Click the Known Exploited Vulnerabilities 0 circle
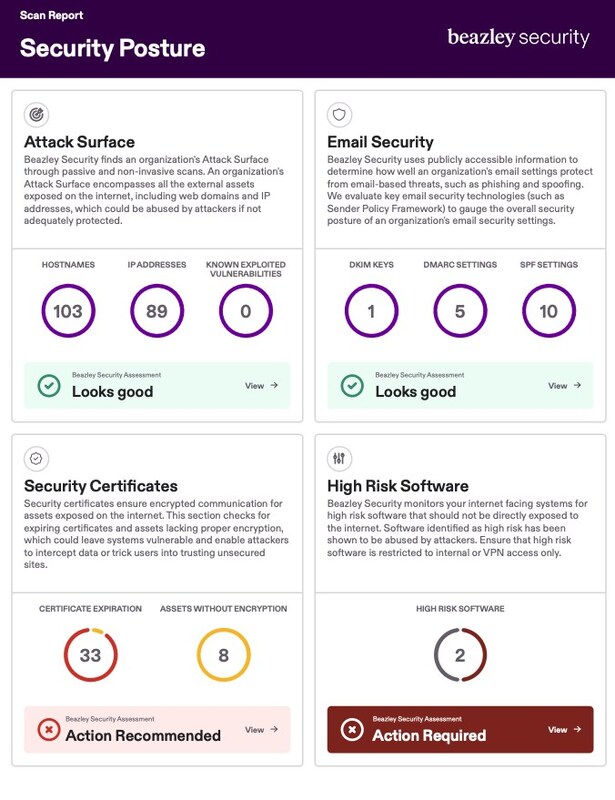615x800 pixels. (x=246, y=311)
